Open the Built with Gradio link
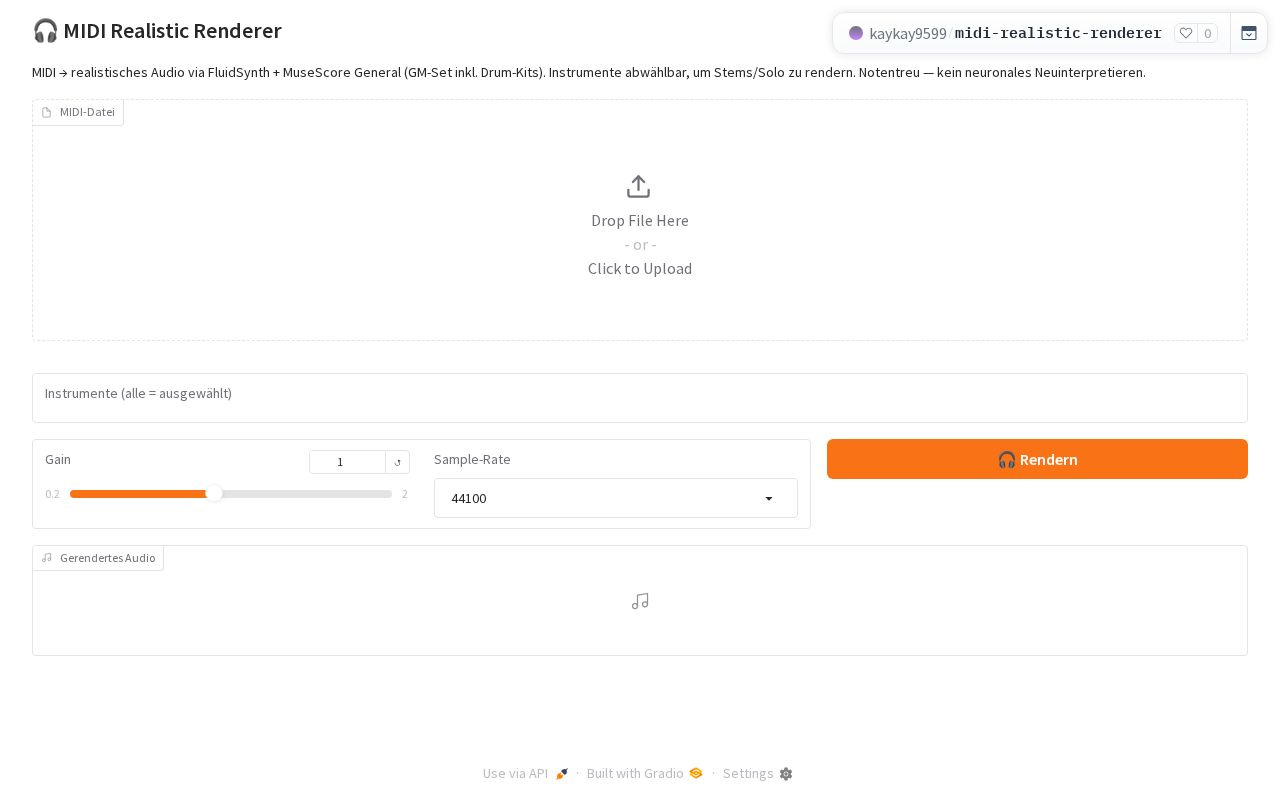The image size is (1280, 800). click(x=645, y=774)
